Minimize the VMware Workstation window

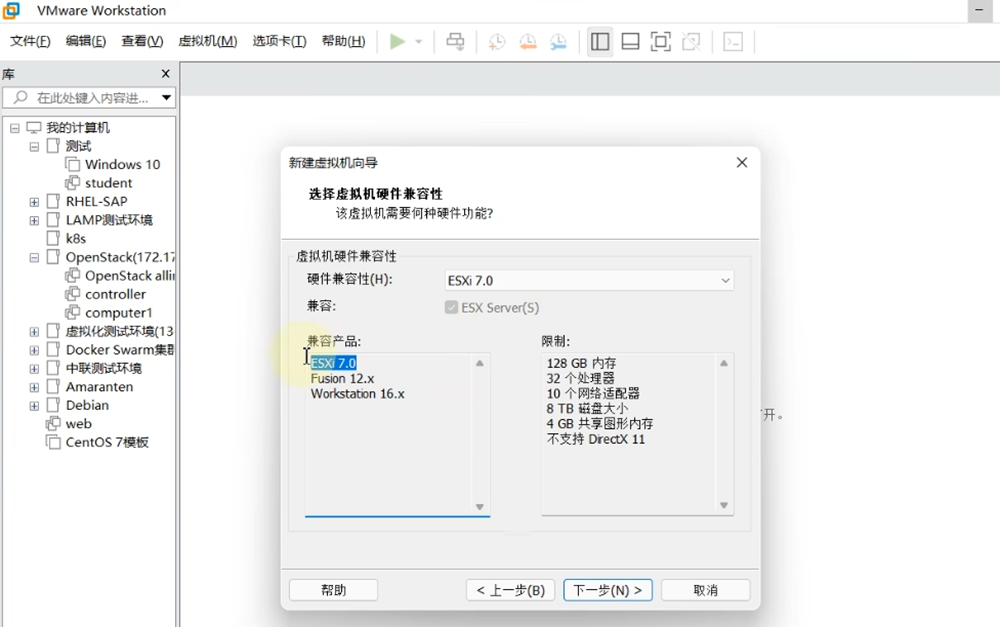tap(980, 11)
